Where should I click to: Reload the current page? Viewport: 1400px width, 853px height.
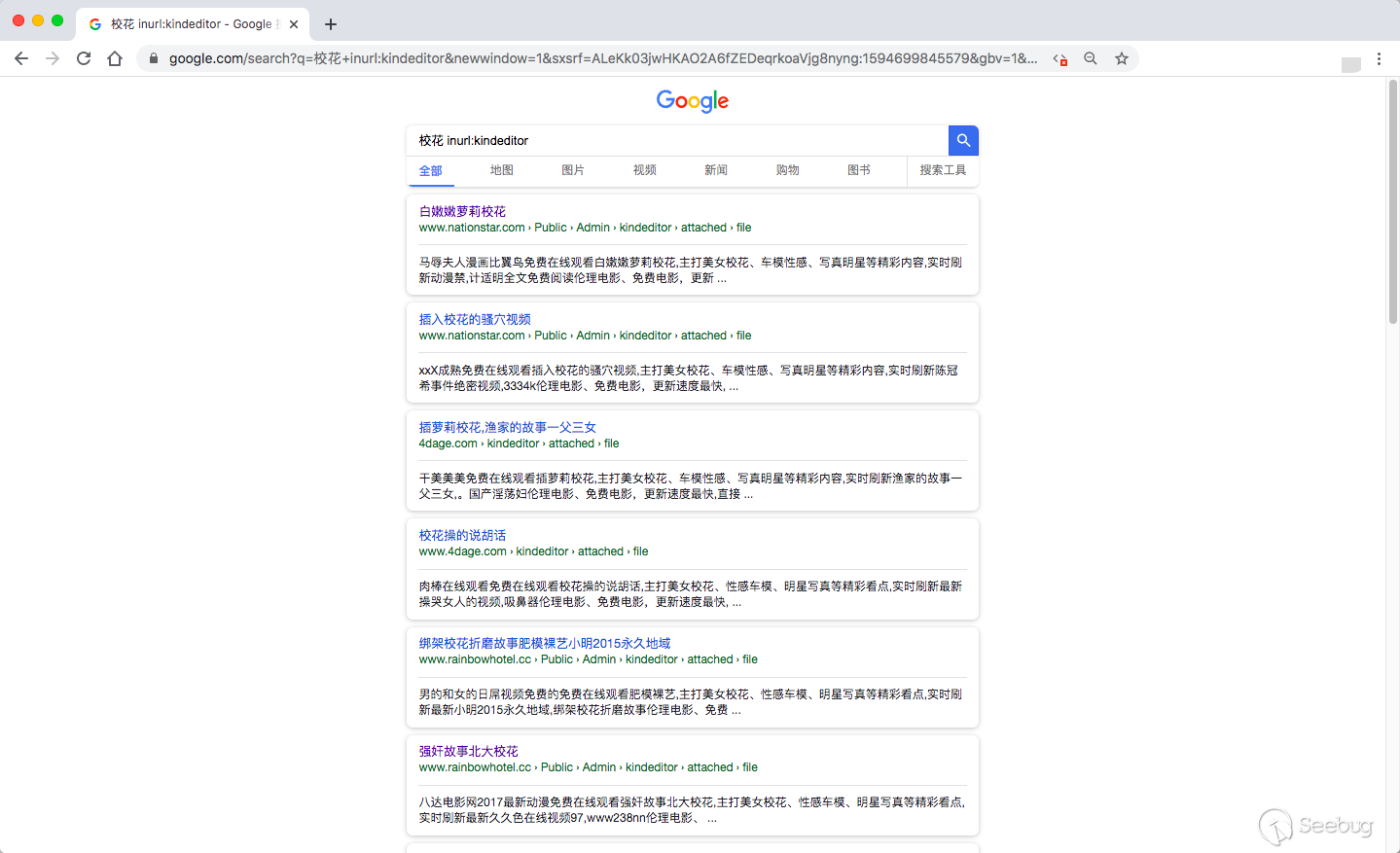(x=84, y=58)
